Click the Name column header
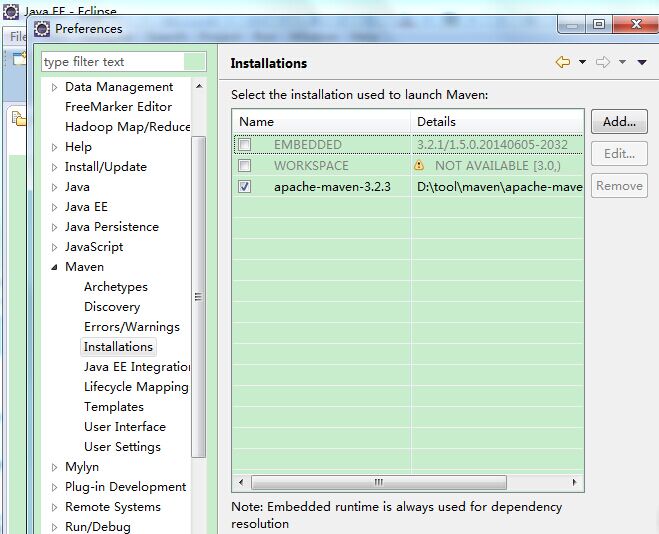The width and height of the screenshot is (659, 534). pyautogui.click(x=321, y=122)
